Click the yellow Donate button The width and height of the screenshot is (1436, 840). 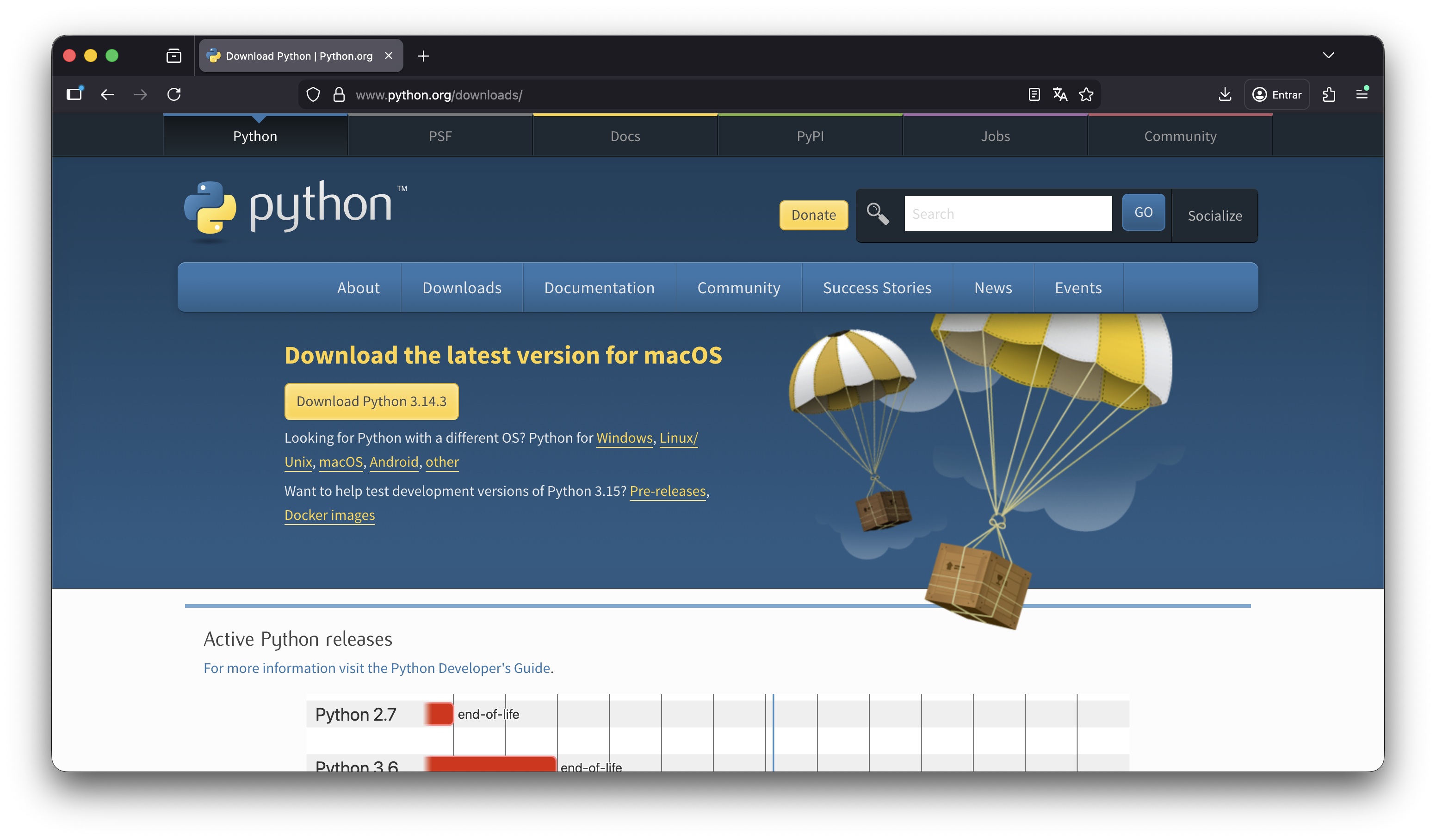pyautogui.click(x=813, y=215)
